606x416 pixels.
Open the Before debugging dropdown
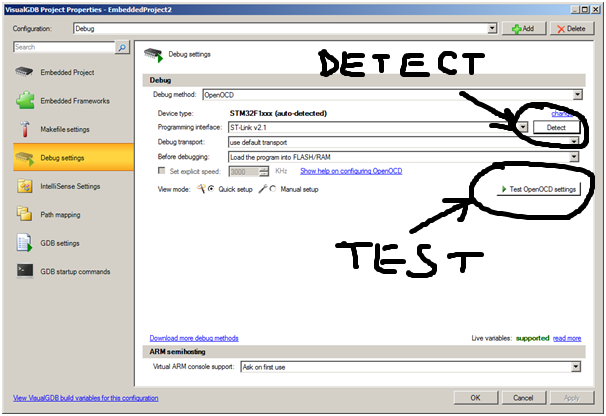pyautogui.click(x=574, y=157)
